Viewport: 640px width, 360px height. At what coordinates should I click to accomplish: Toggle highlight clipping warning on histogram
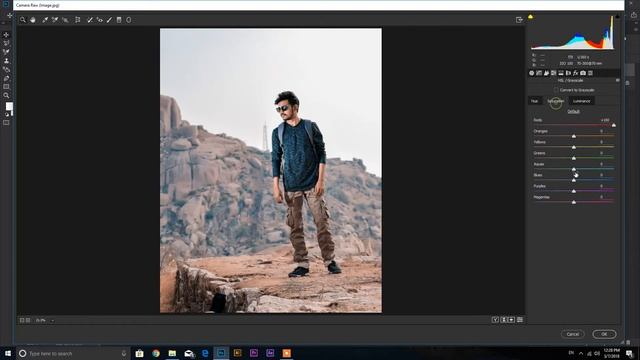pos(617,17)
